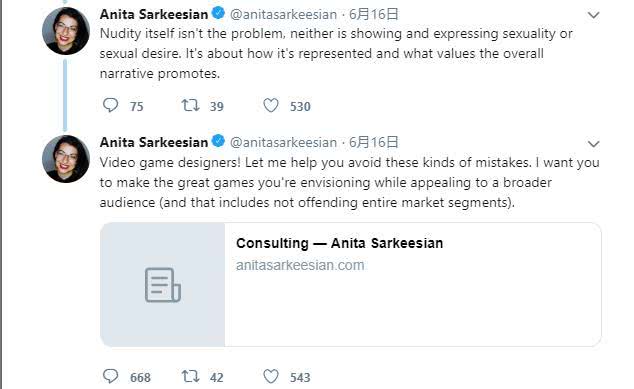Retweet the video game designers tweet

point(190,376)
